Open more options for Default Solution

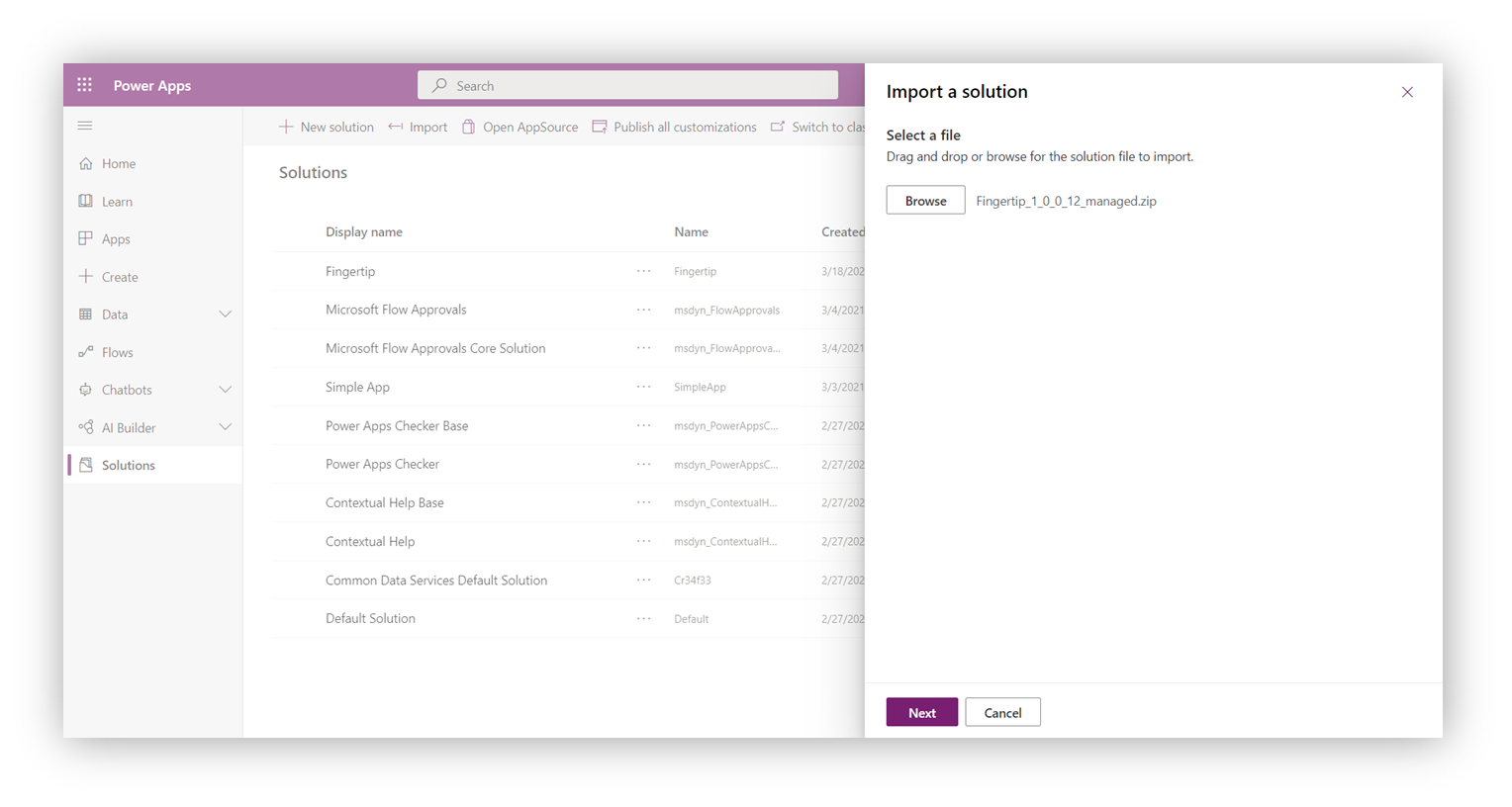(x=644, y=618)
